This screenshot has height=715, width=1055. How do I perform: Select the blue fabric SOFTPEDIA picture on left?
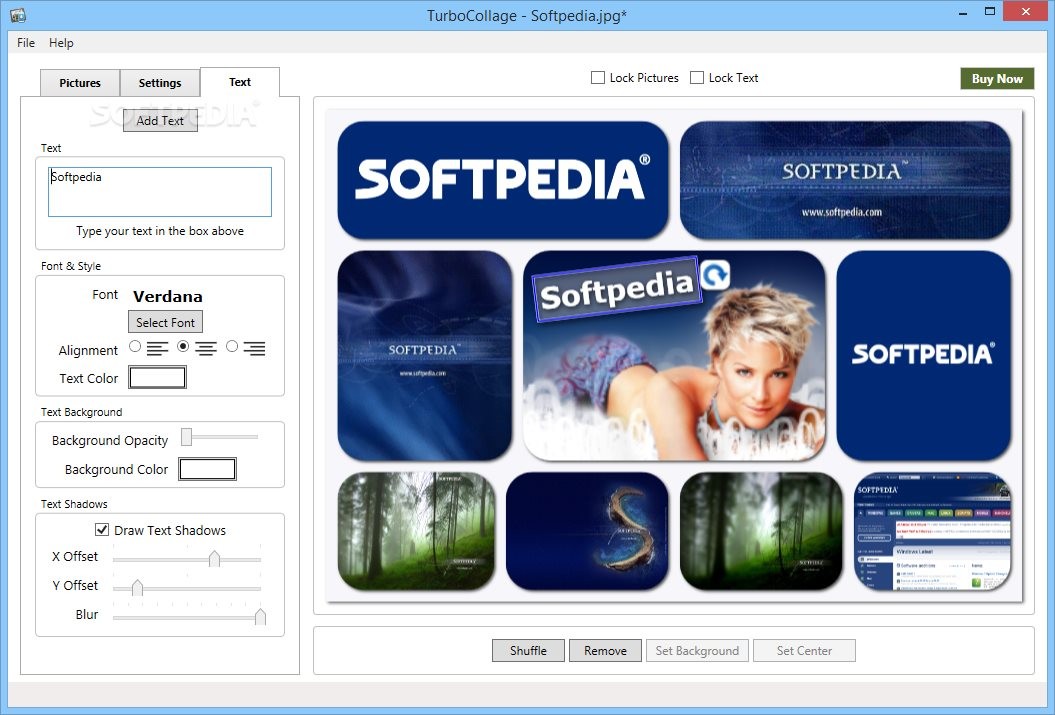tap(425, 356)
